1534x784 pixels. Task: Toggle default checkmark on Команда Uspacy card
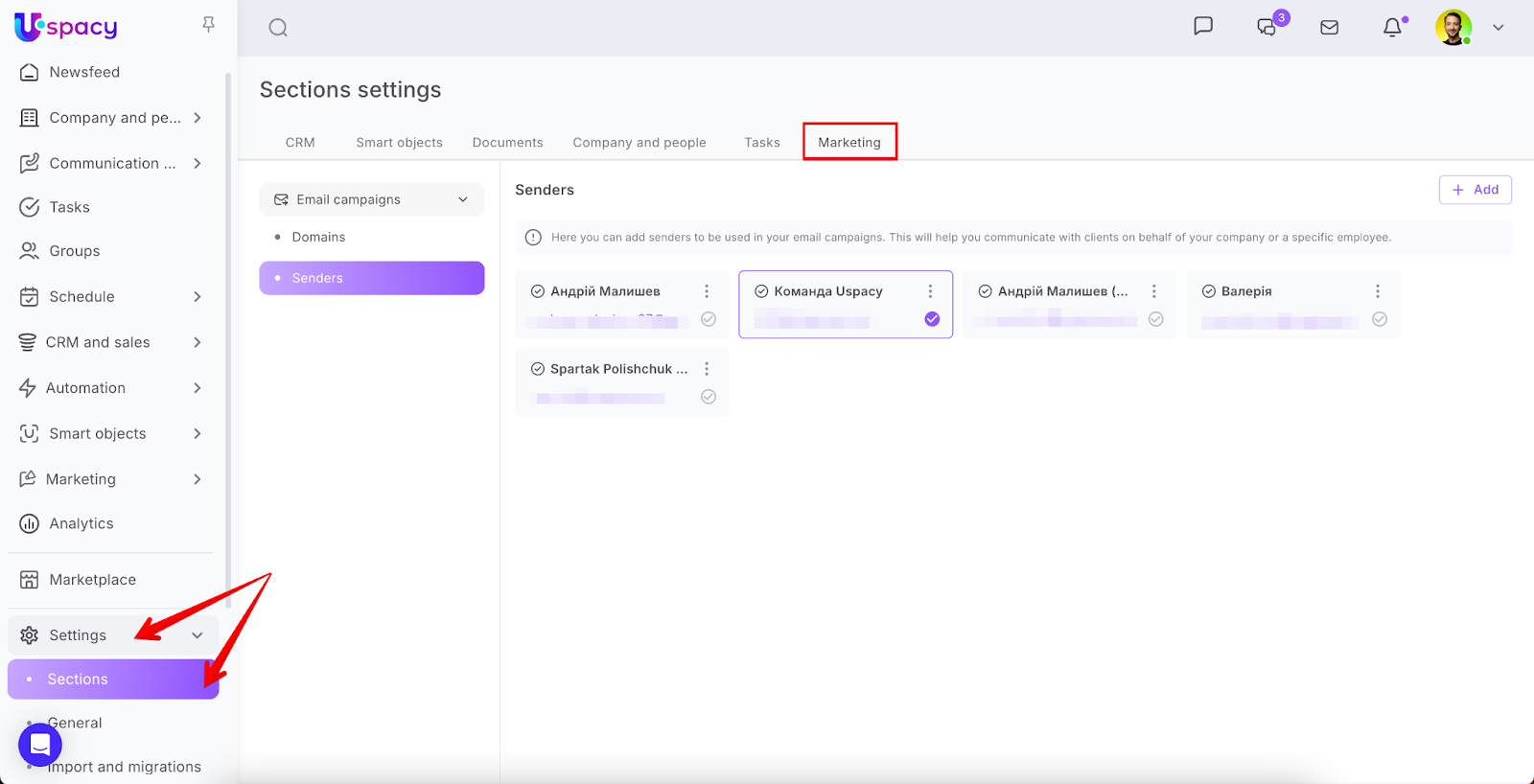pyautogui.click(x=932, y=319)
